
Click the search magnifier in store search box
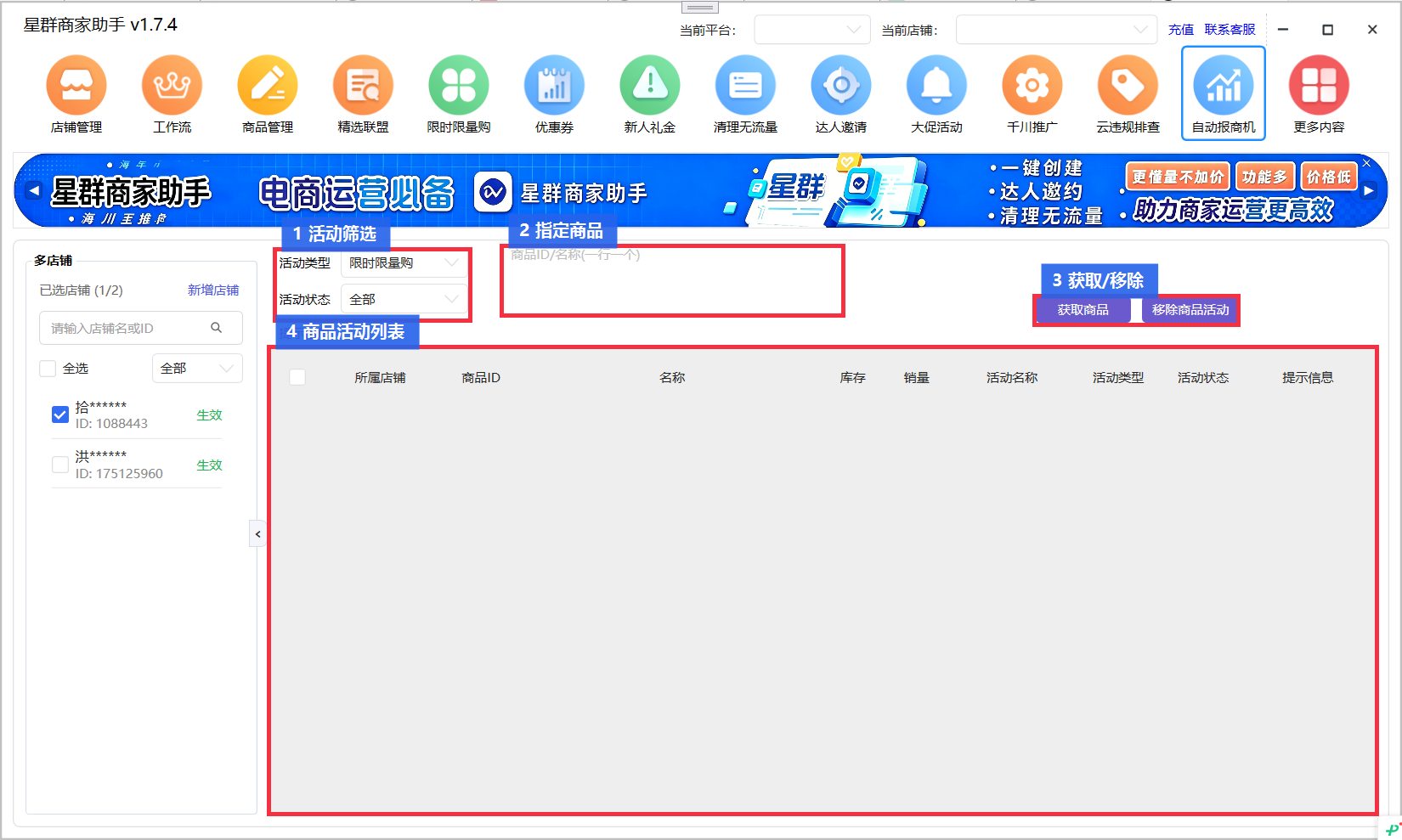point(217,328)
